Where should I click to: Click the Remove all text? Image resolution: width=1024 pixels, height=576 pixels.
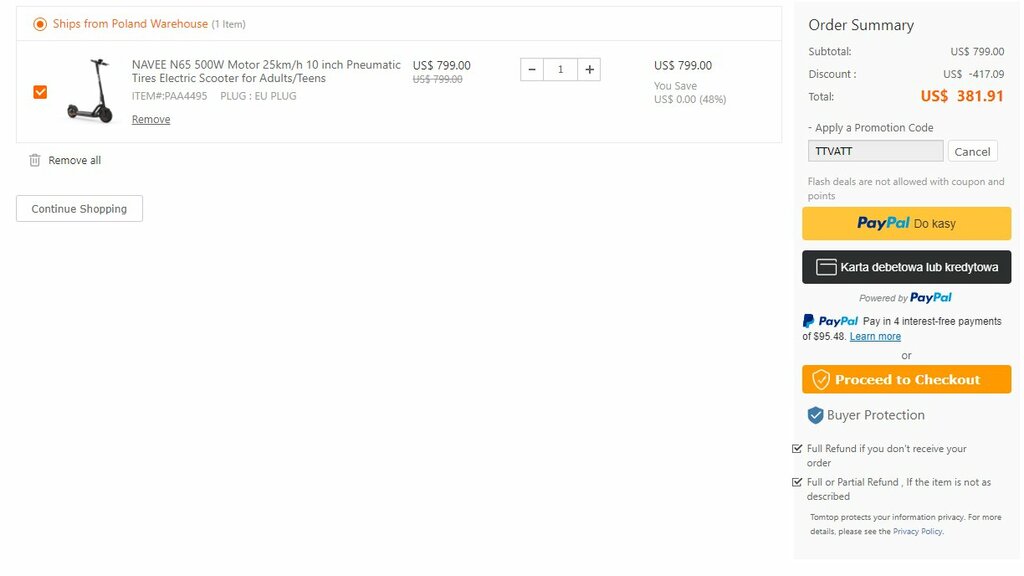74,160
